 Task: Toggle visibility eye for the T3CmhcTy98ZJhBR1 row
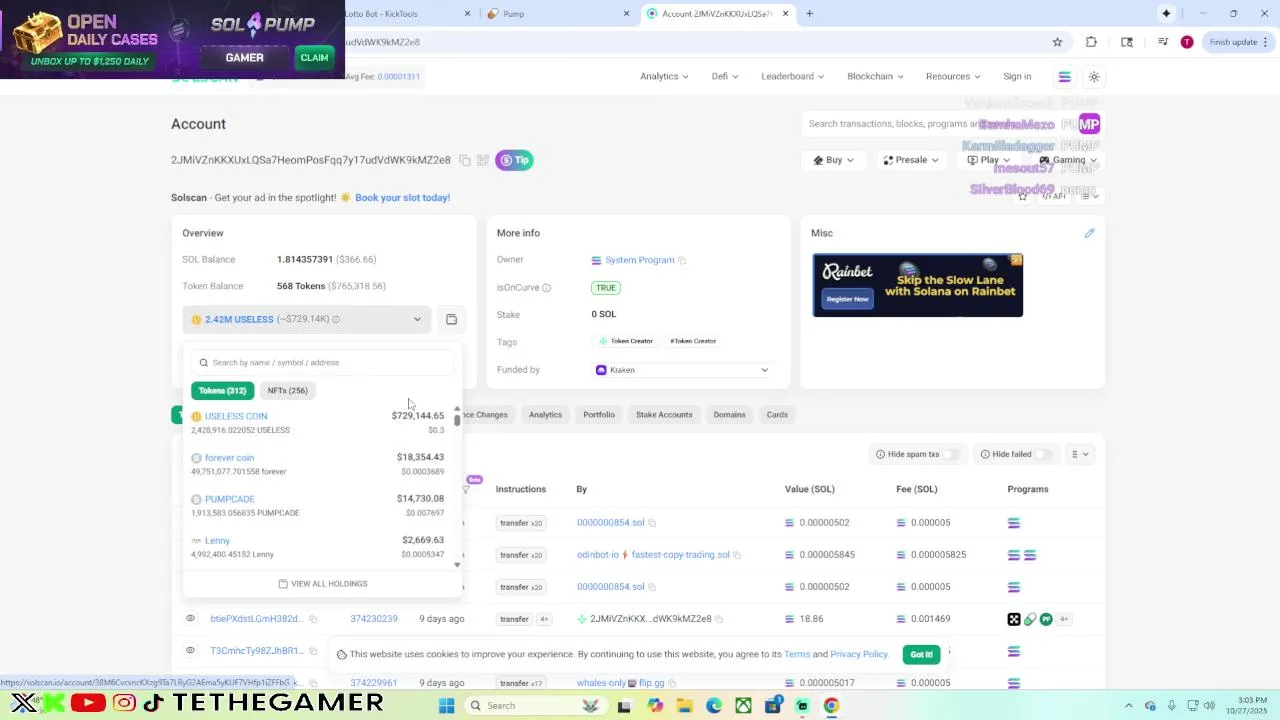[x=190, y=651]
